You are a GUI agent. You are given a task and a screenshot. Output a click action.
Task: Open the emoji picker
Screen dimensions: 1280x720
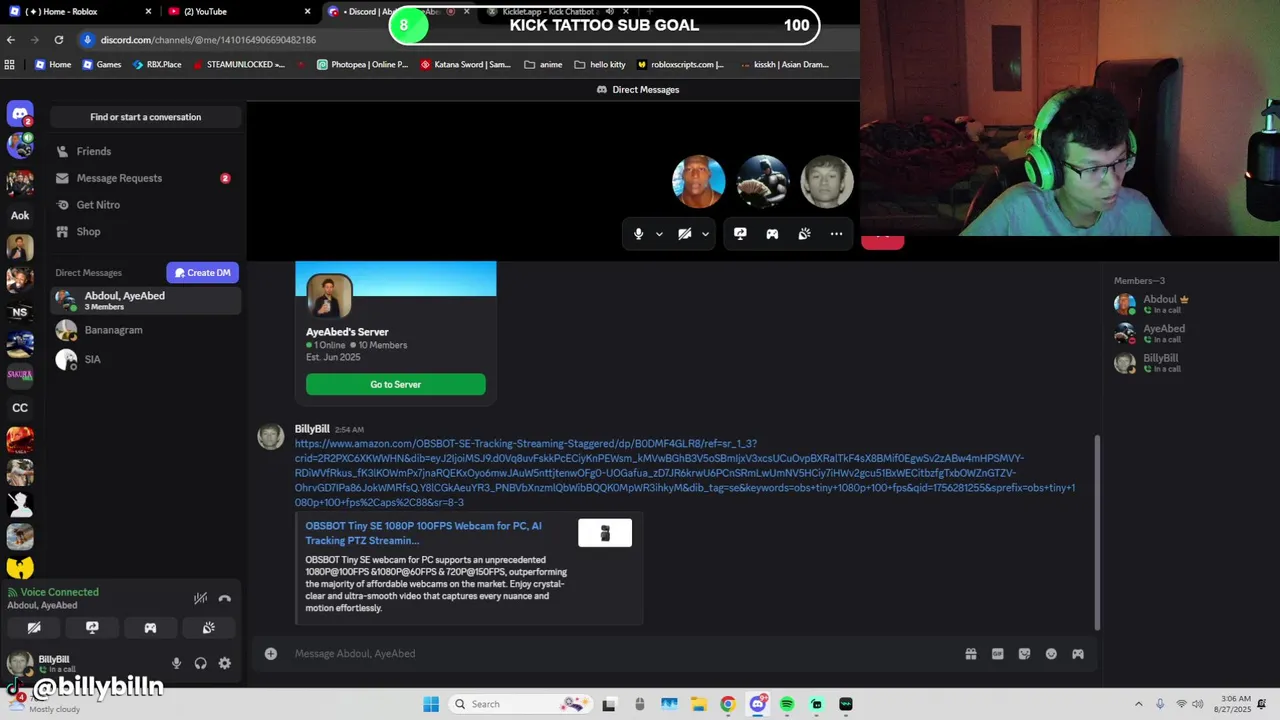[1051, 654]
